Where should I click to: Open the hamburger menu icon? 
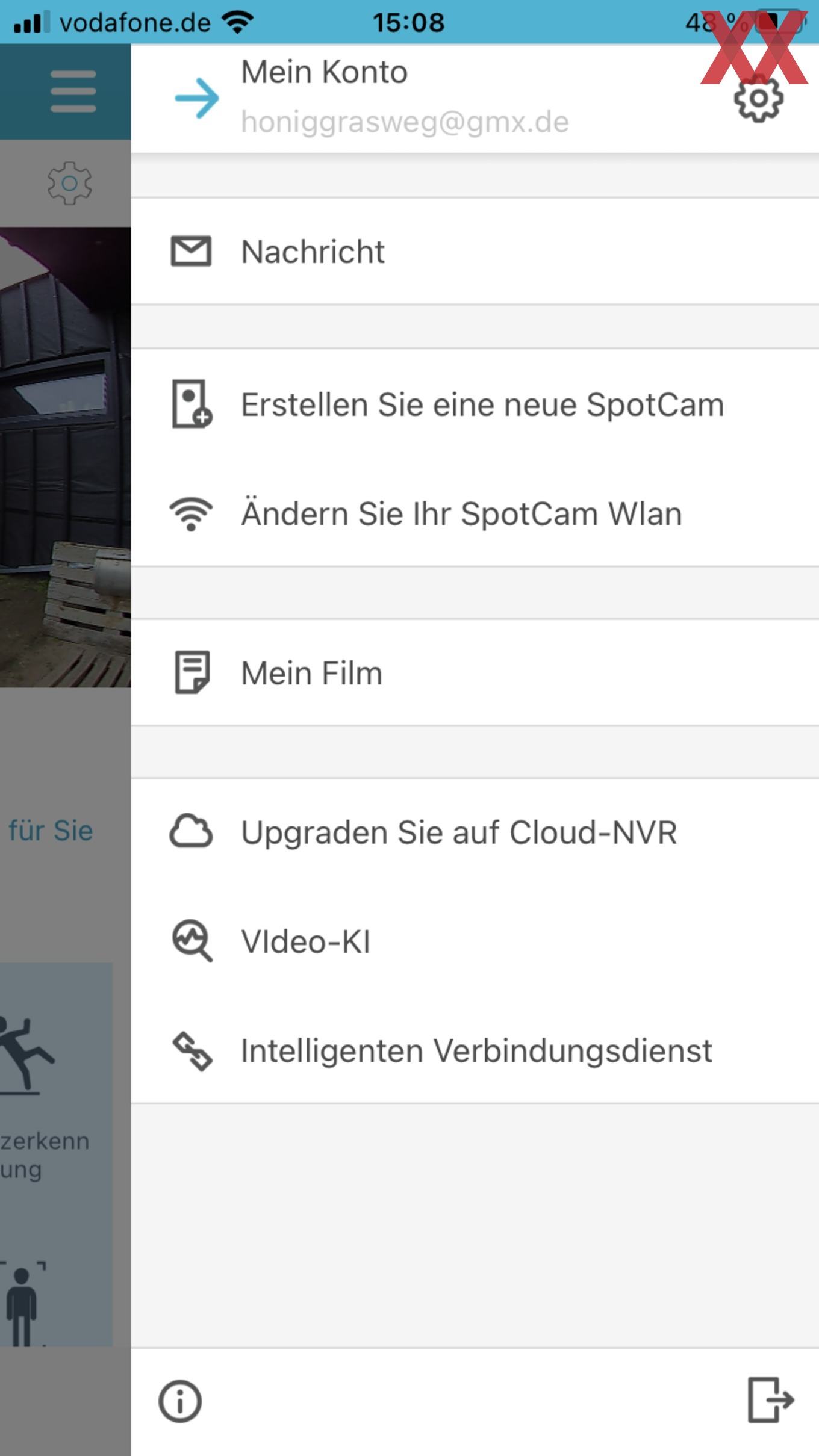coord(73,91)
